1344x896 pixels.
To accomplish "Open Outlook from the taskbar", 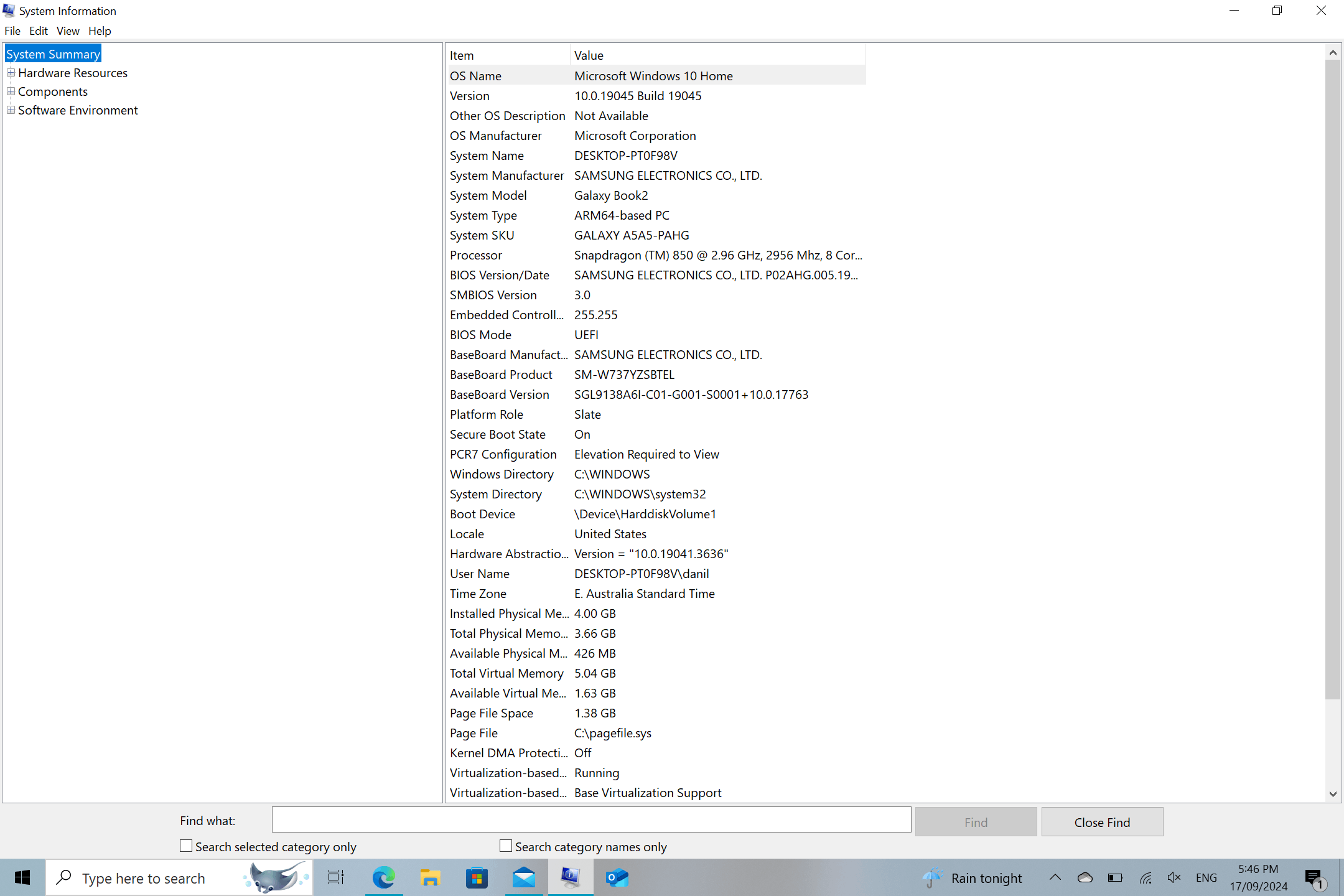I will pyautogui.click(x=617, y=878).
